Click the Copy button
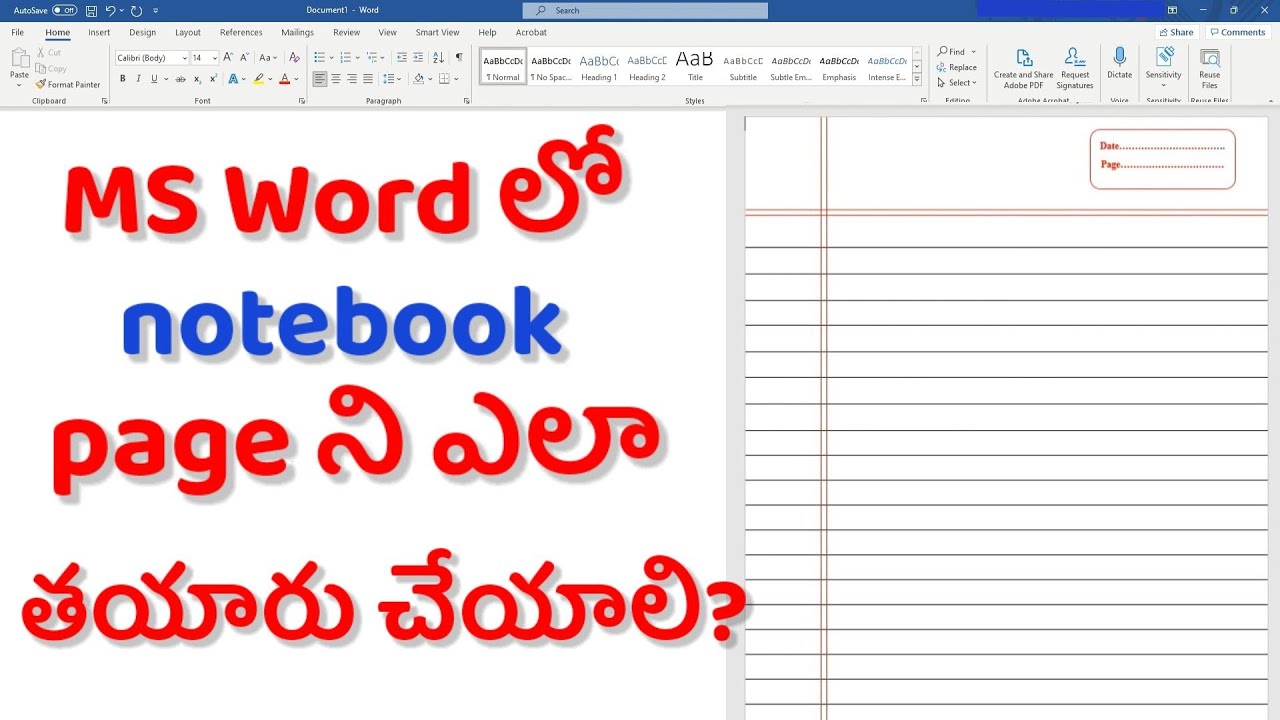The height and width of the screenshot is (720, 1280). [51, 68]
